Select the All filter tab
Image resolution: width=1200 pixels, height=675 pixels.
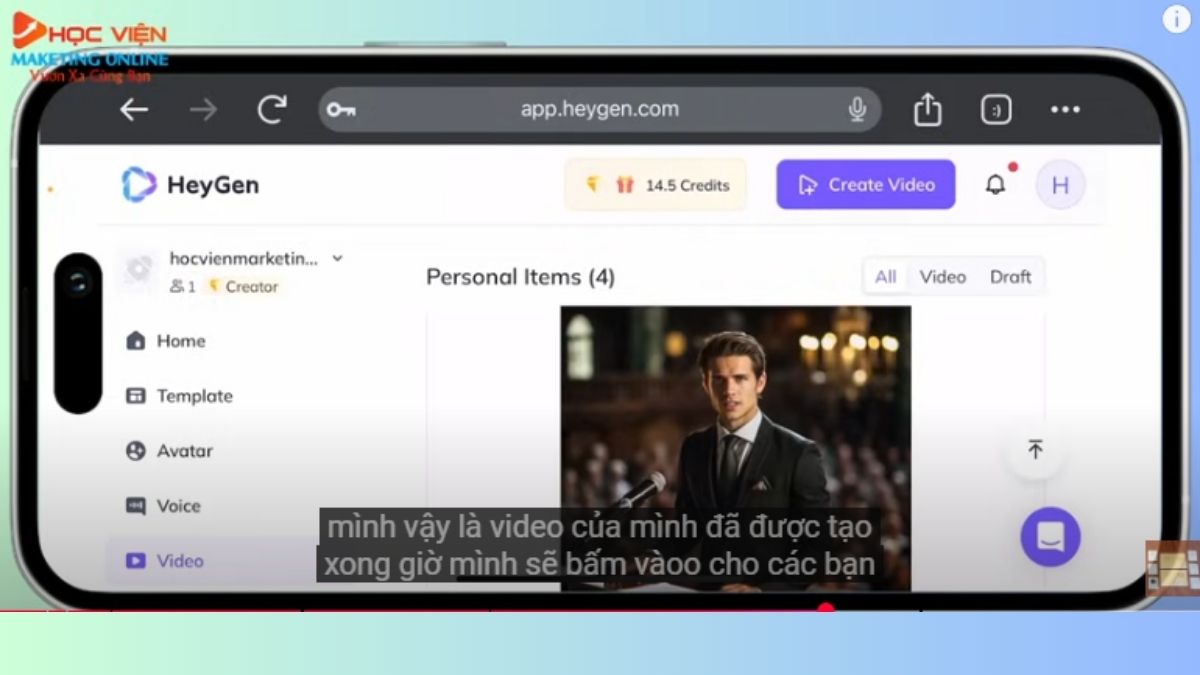coord(886,277)
